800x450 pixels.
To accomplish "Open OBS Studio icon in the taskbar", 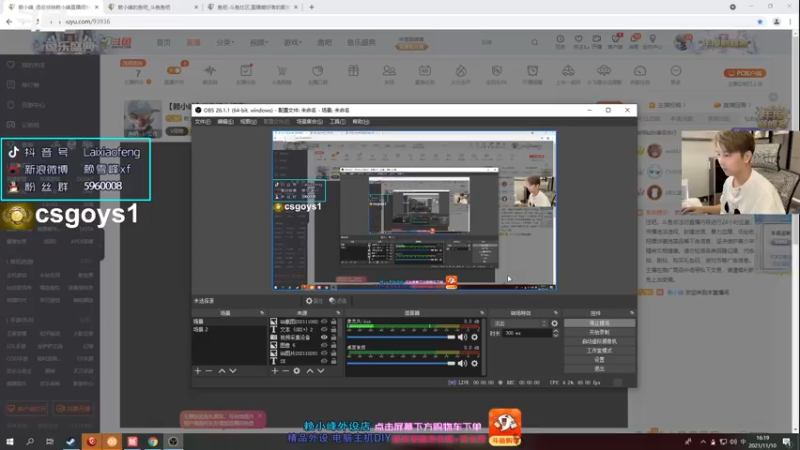I will click(173, 441).
